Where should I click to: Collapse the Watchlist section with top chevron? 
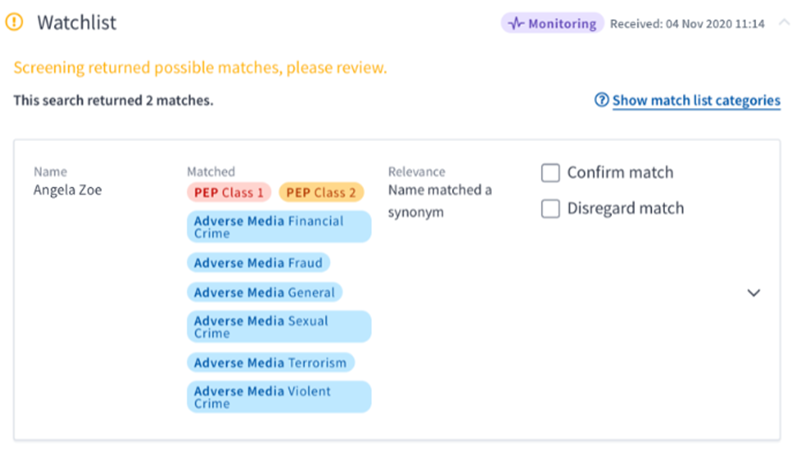click(784, 23)
